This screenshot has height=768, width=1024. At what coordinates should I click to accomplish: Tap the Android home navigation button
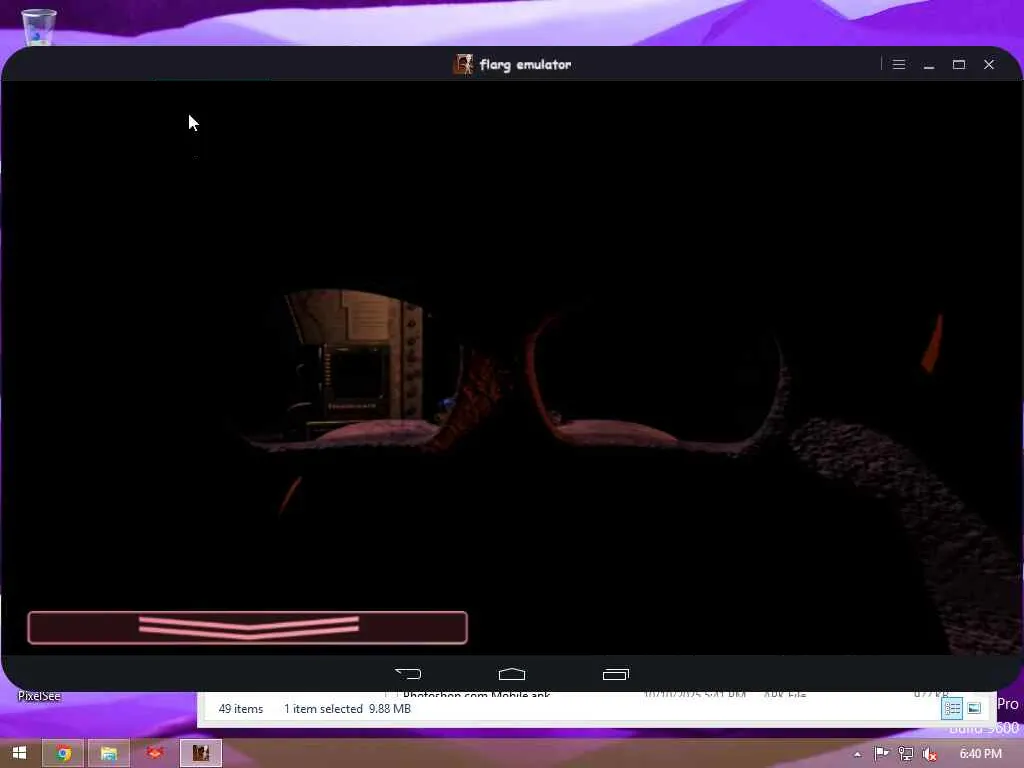pyautogui.click(x=512, y=673)
